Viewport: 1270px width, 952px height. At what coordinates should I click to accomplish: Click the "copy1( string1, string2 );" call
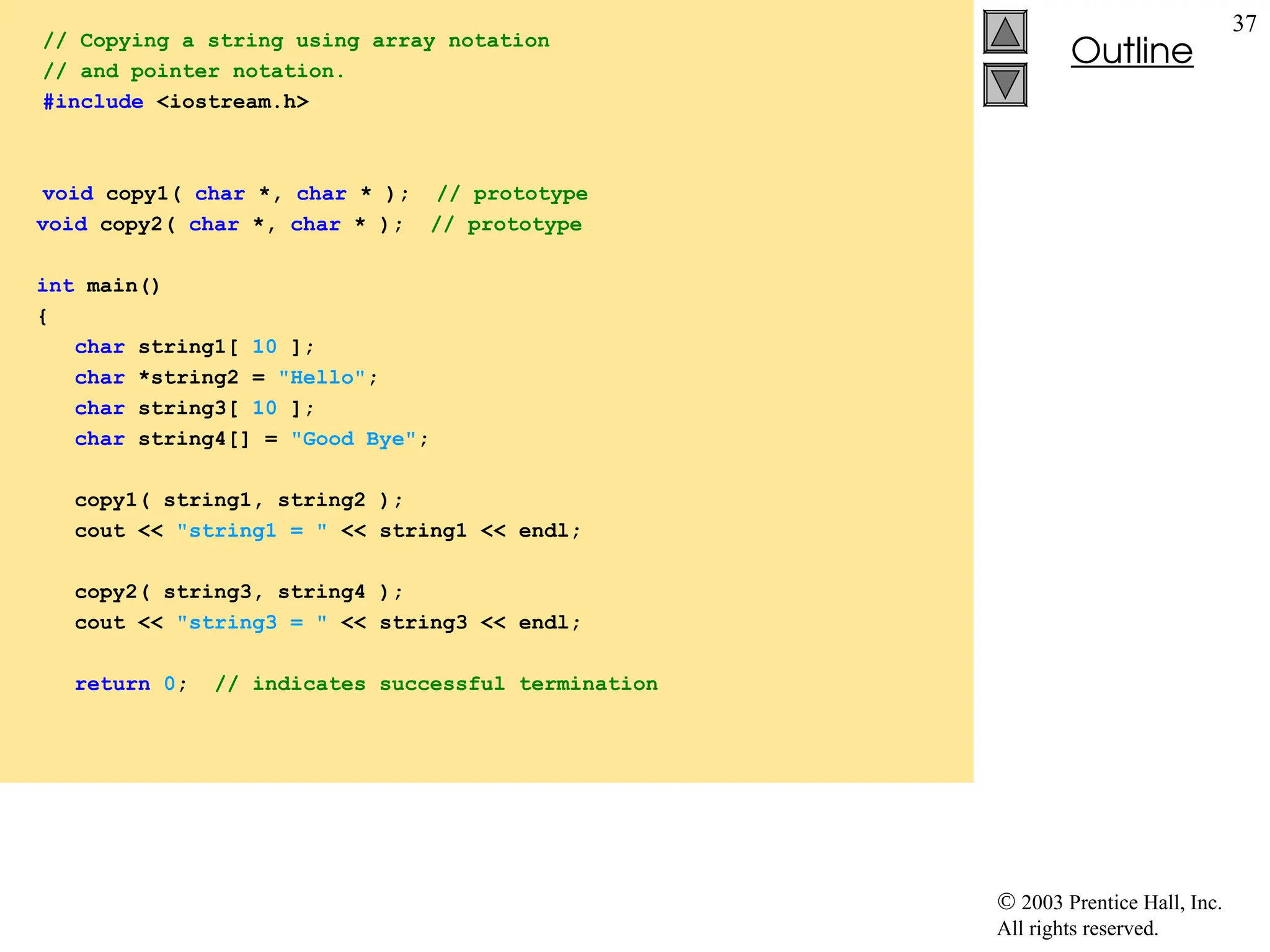point(239,500)
